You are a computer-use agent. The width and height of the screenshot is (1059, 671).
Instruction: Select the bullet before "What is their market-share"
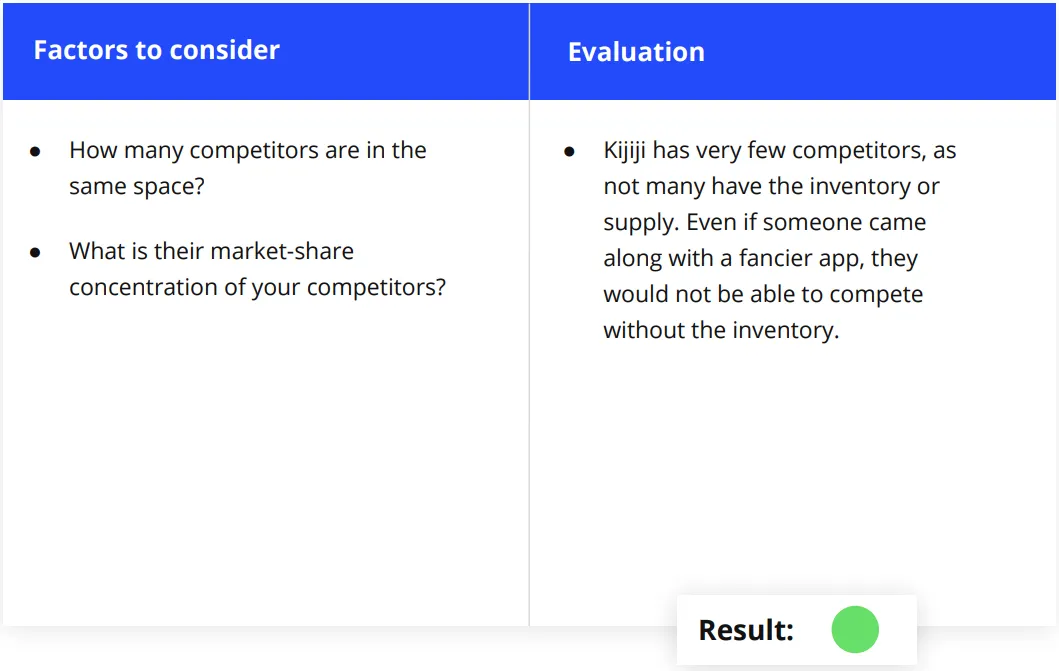click(35, 253)
